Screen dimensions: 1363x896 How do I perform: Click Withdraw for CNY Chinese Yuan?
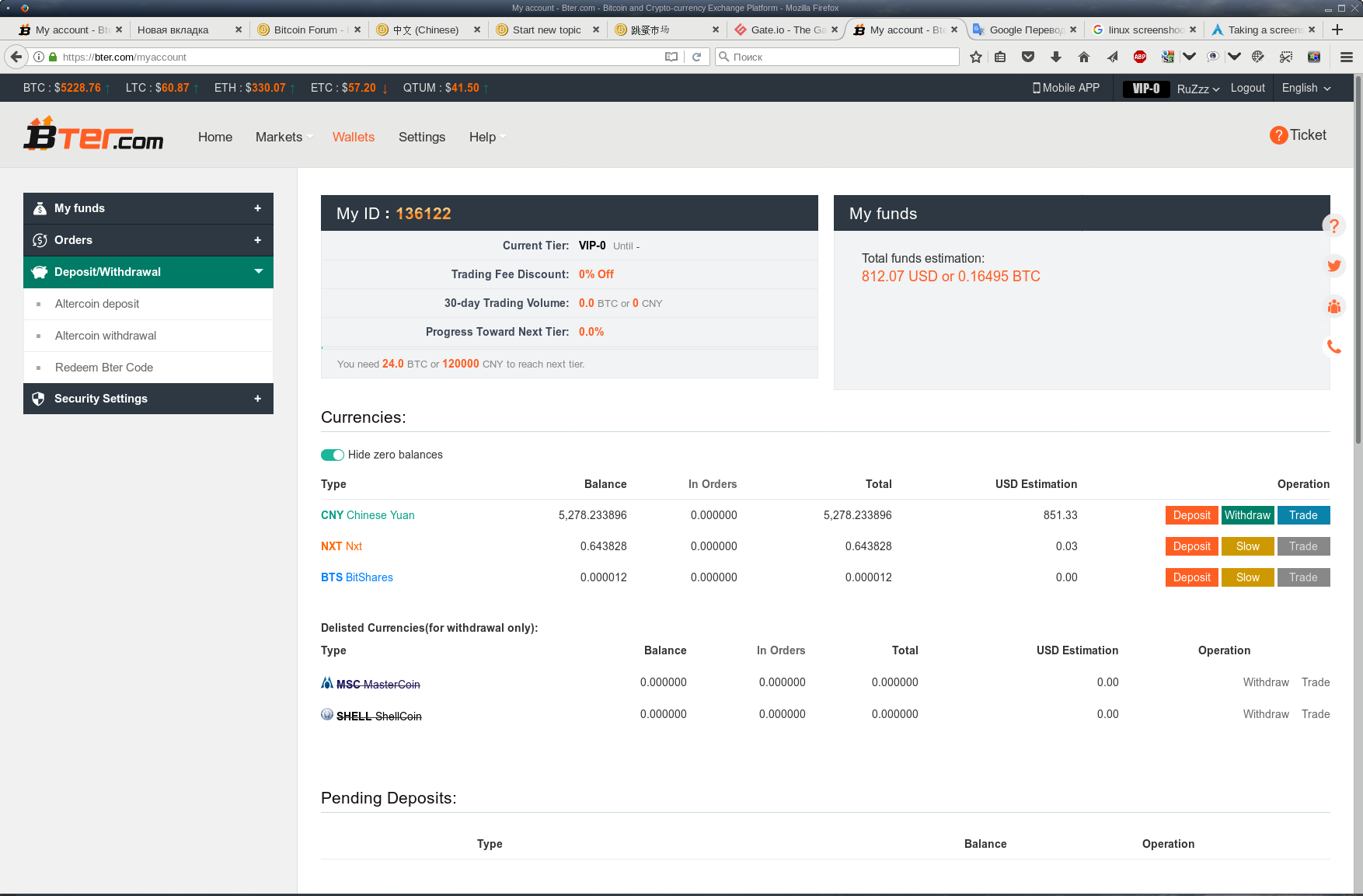[x=1248, y=515]
